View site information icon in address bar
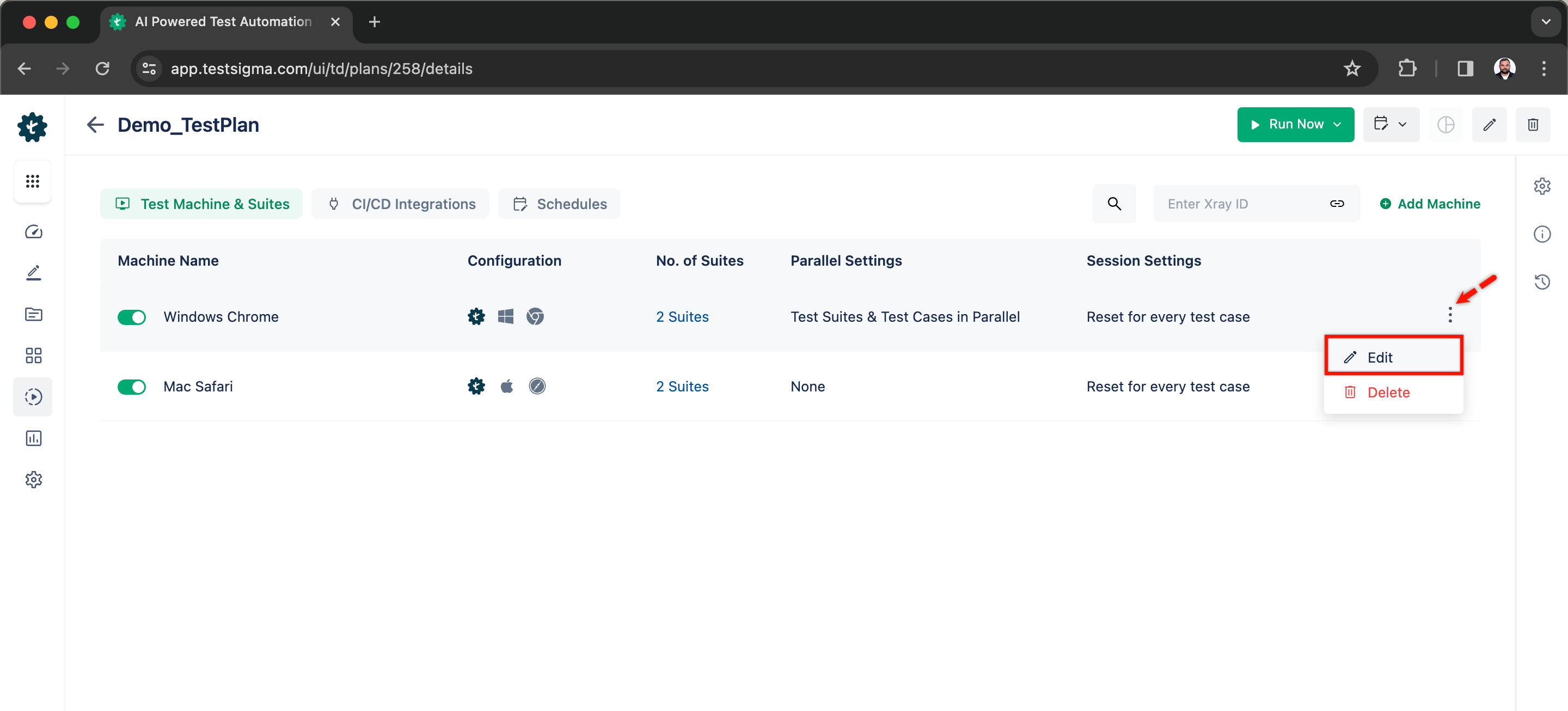Screen dimensions: 1568x711 [x=149, y=69]
